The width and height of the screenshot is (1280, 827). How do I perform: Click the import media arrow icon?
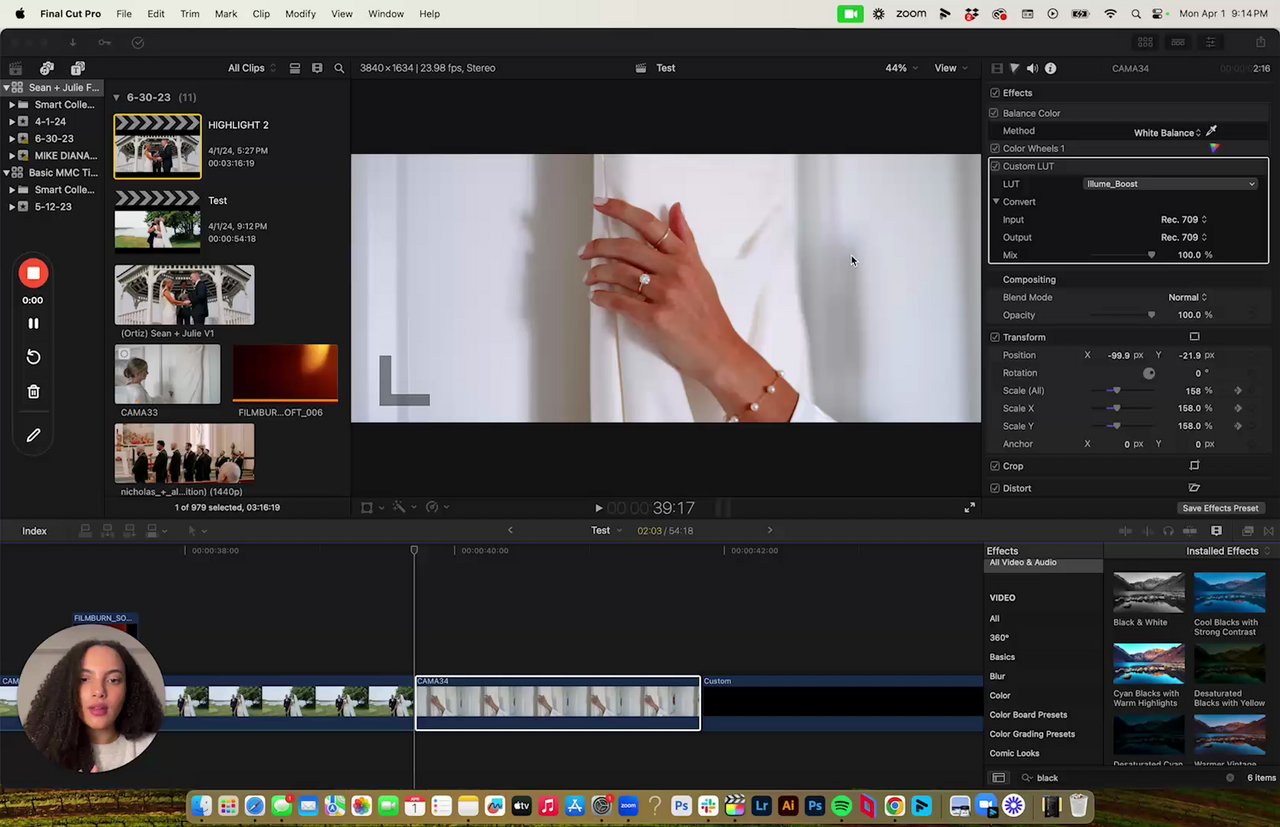click(x=72, y=42)
